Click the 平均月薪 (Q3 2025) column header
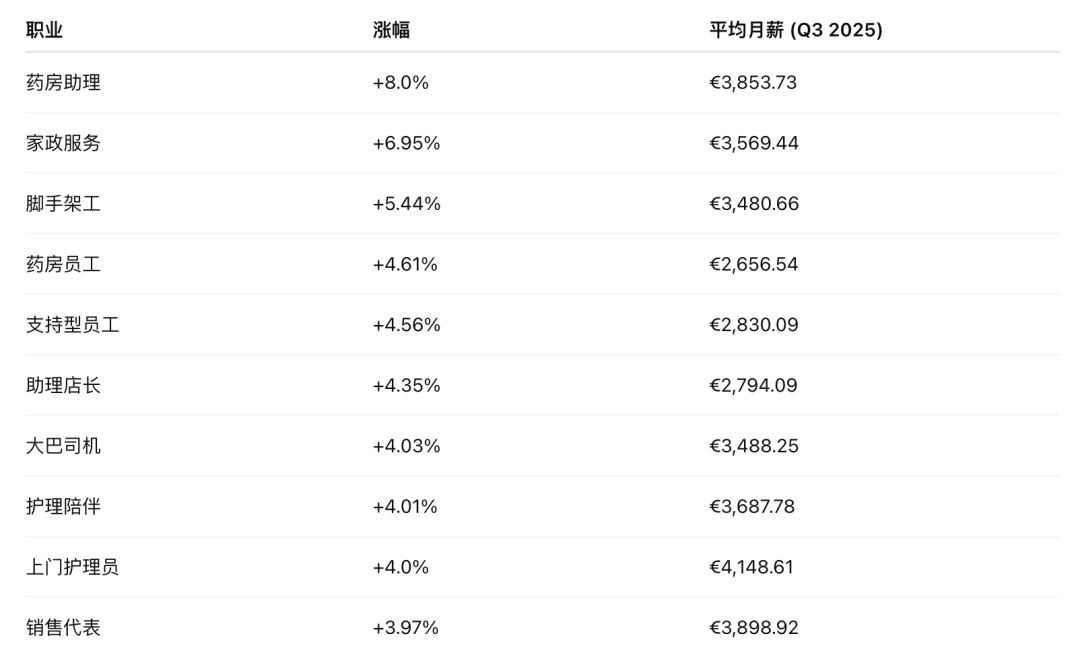 (795, 31)
